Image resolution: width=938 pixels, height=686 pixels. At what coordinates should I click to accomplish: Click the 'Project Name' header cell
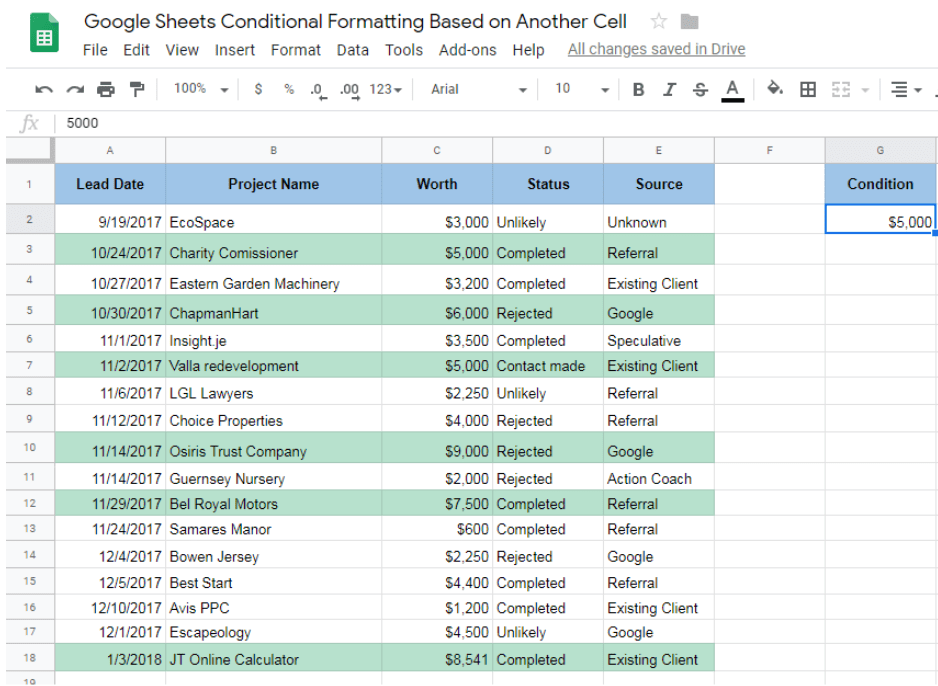273,184
